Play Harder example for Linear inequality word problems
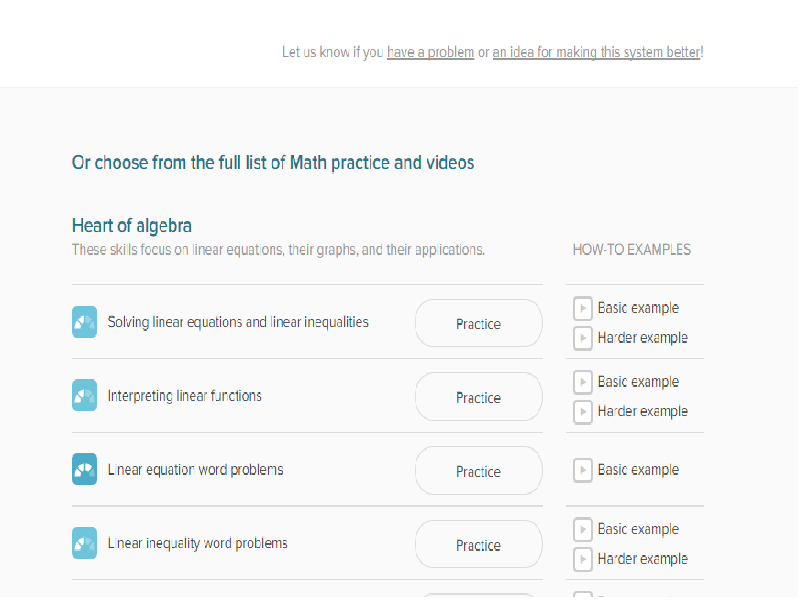800x600 pixels. pos(583,559)
